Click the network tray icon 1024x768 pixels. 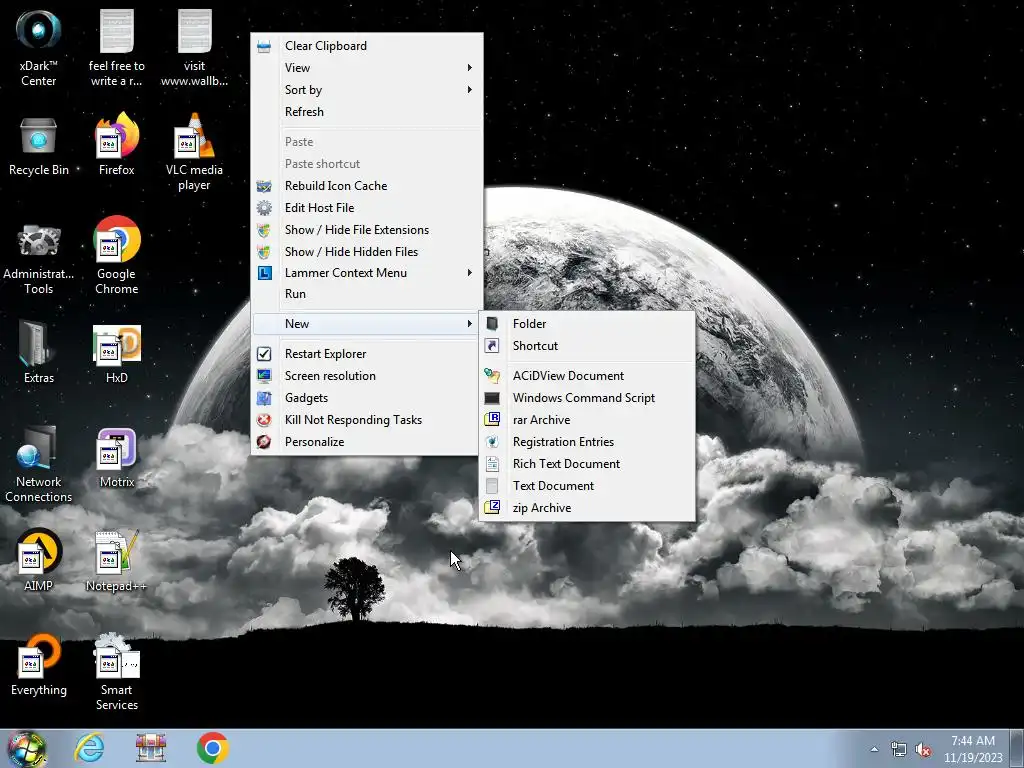tap(899, 750)
